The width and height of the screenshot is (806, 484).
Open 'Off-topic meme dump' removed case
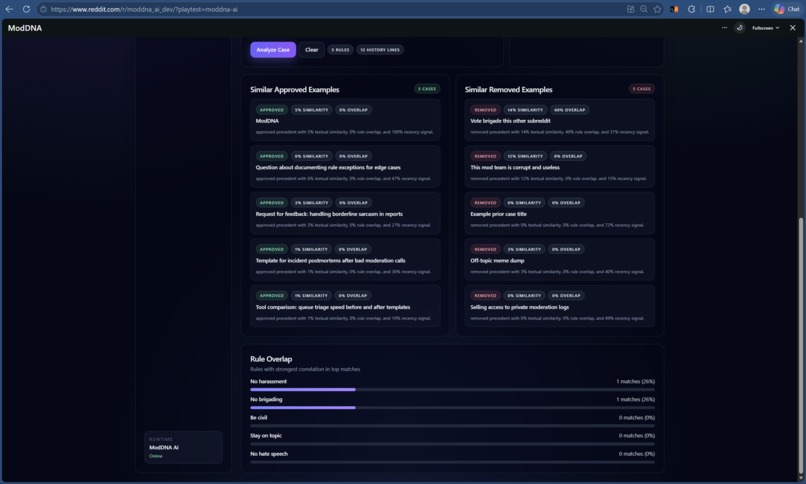click(x=560, y=260)
